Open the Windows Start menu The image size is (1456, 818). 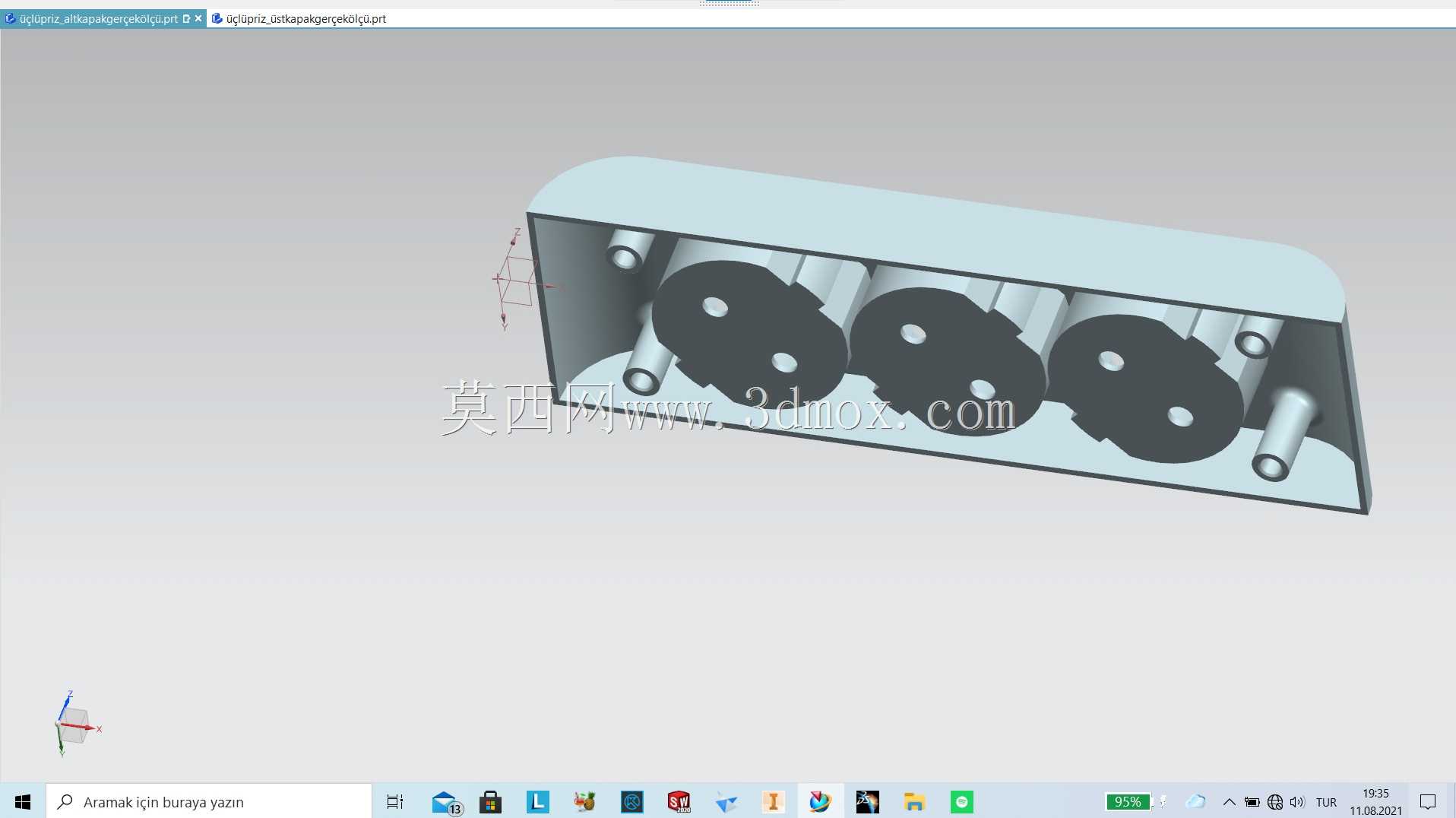pos(23,801)
